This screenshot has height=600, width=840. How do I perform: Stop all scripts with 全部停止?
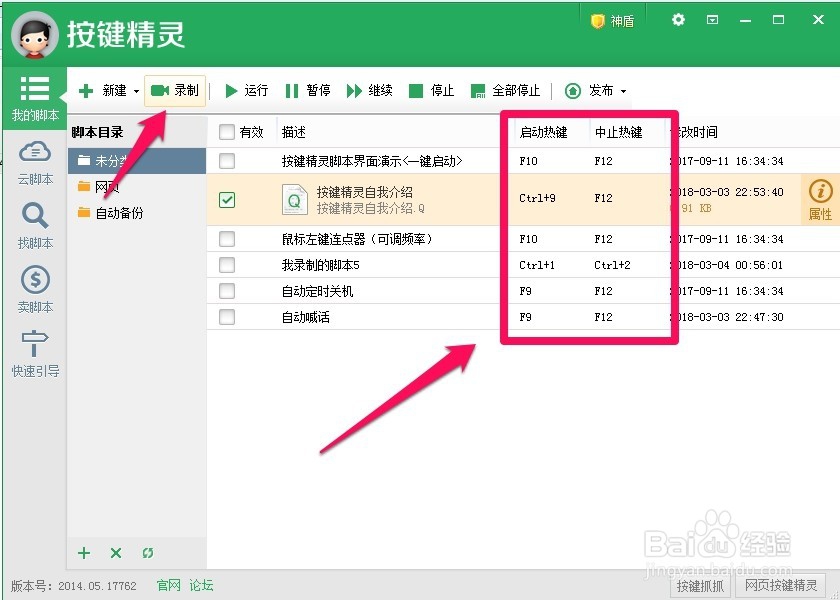click(505, 91)
